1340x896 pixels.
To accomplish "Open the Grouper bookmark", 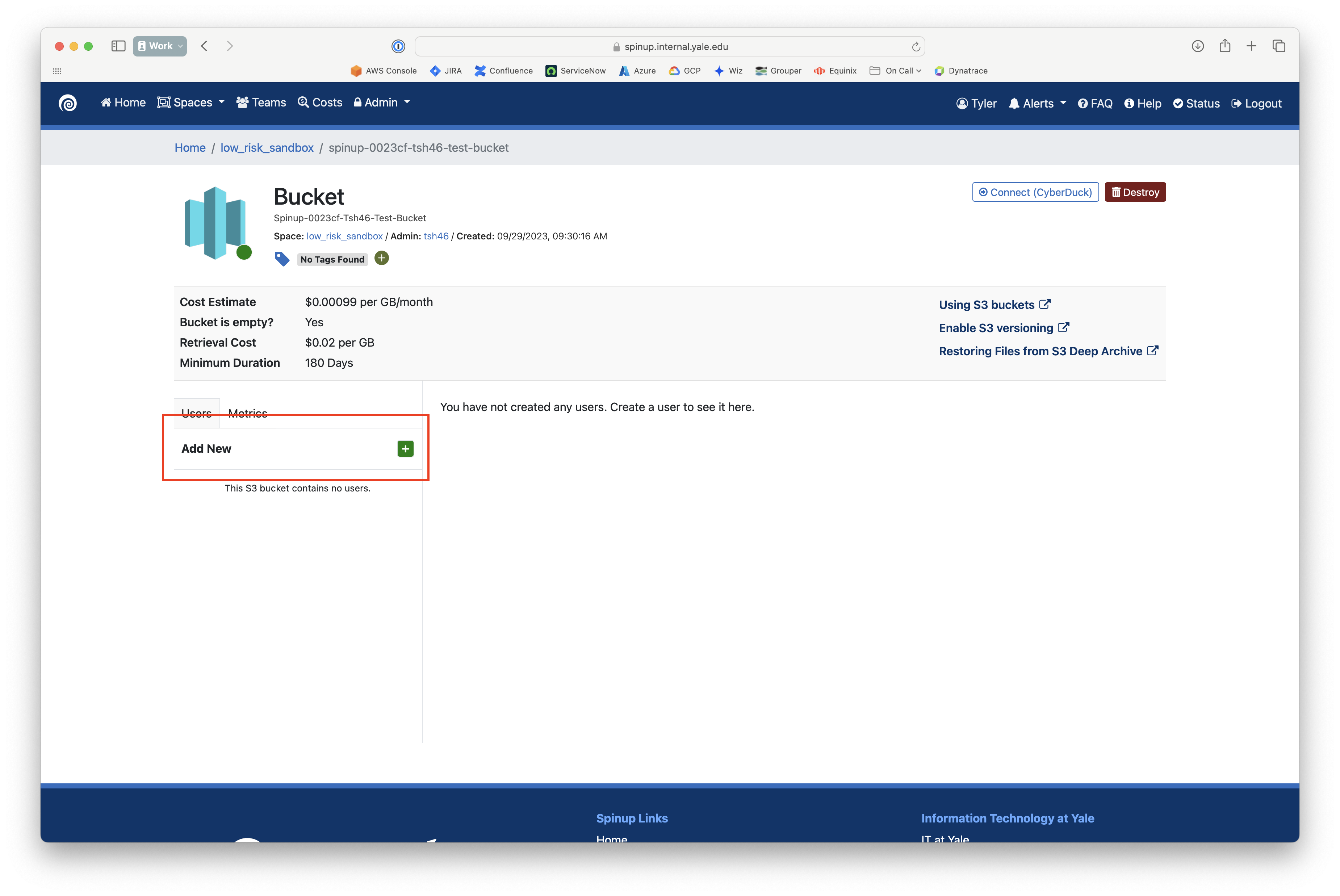I will coord(778,71).
